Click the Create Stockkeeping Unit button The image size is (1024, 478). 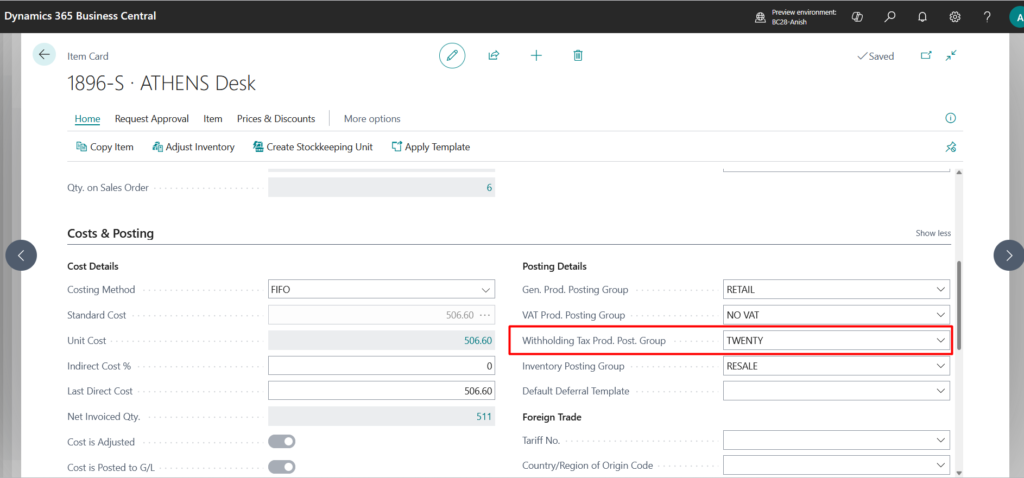(x=312, y=147)
